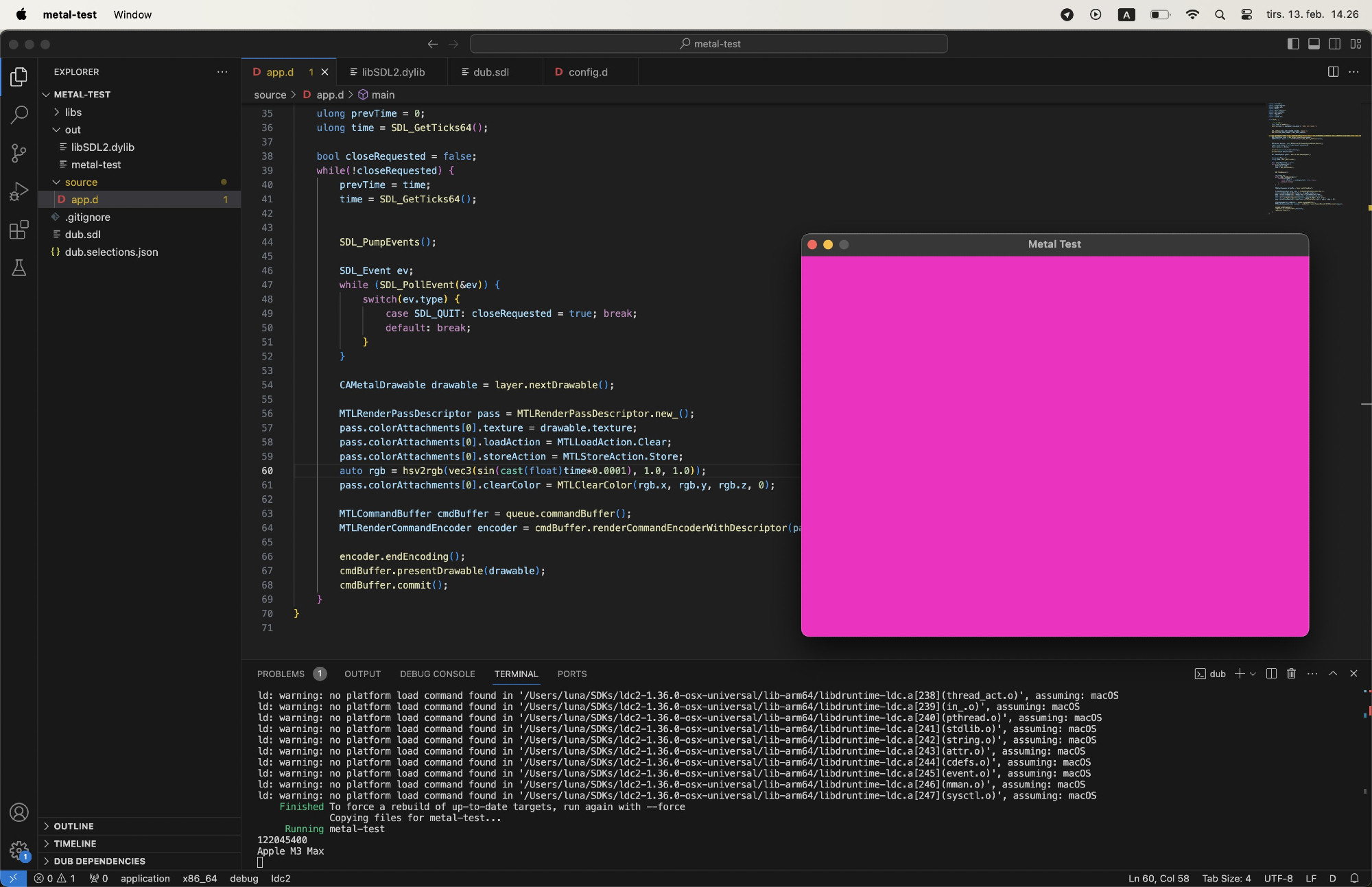This screenshot has height=887, width=1372.
Task: Click Tab Size: 4 indicator
Action: pyautogui.click(x=1226, y=878)
